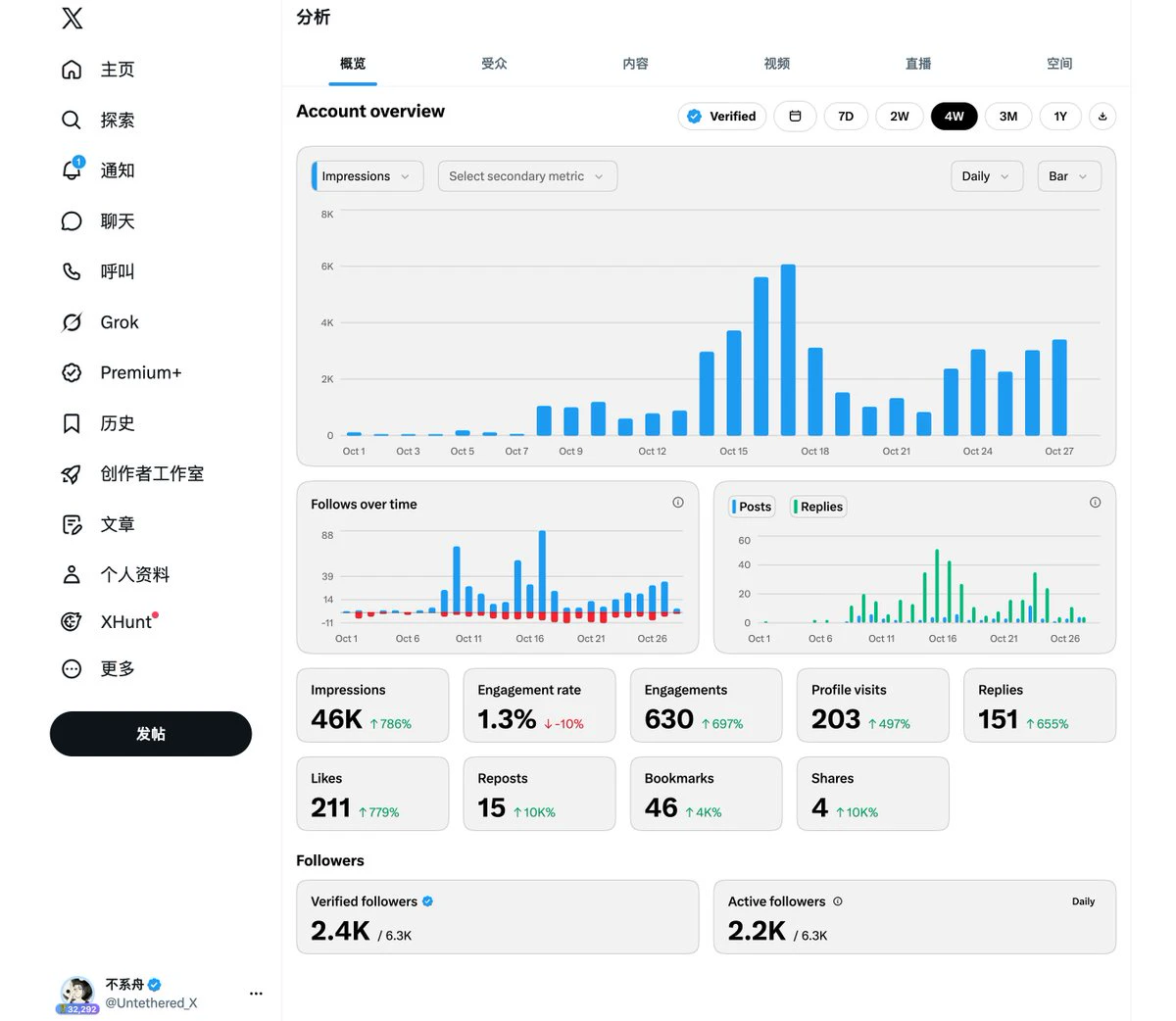
Task: Toggle the Verified filter
Action: pyautogui.click(x=722, y=117)
